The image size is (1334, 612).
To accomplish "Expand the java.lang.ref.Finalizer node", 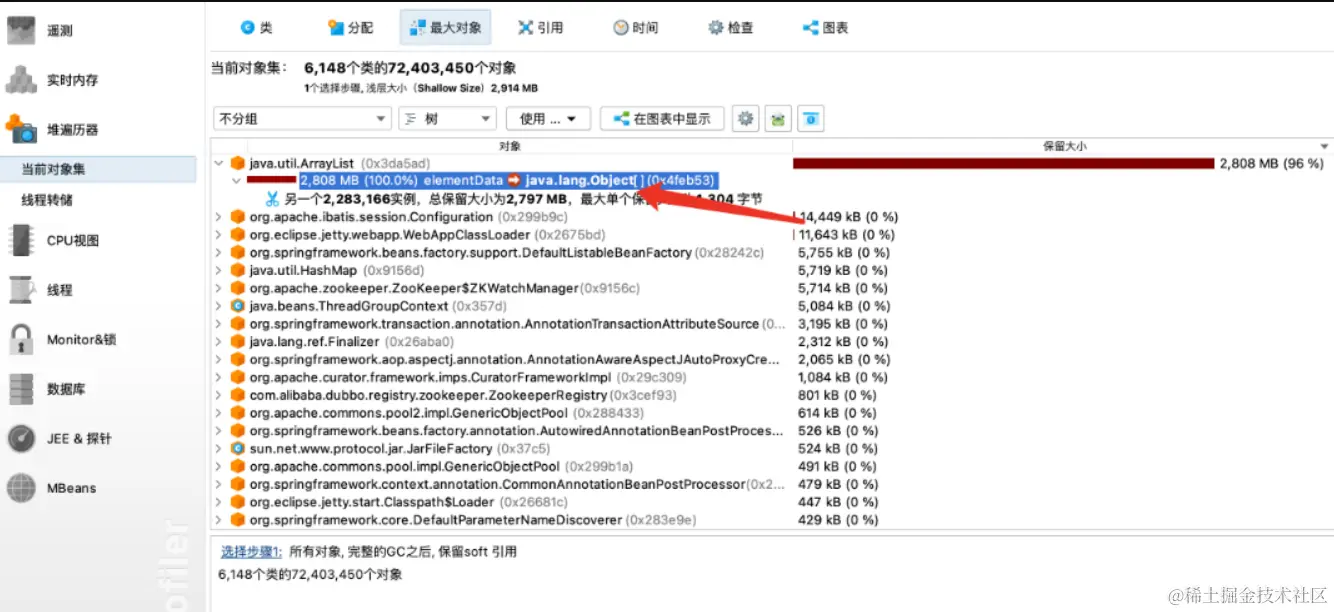I will point(219,342).
